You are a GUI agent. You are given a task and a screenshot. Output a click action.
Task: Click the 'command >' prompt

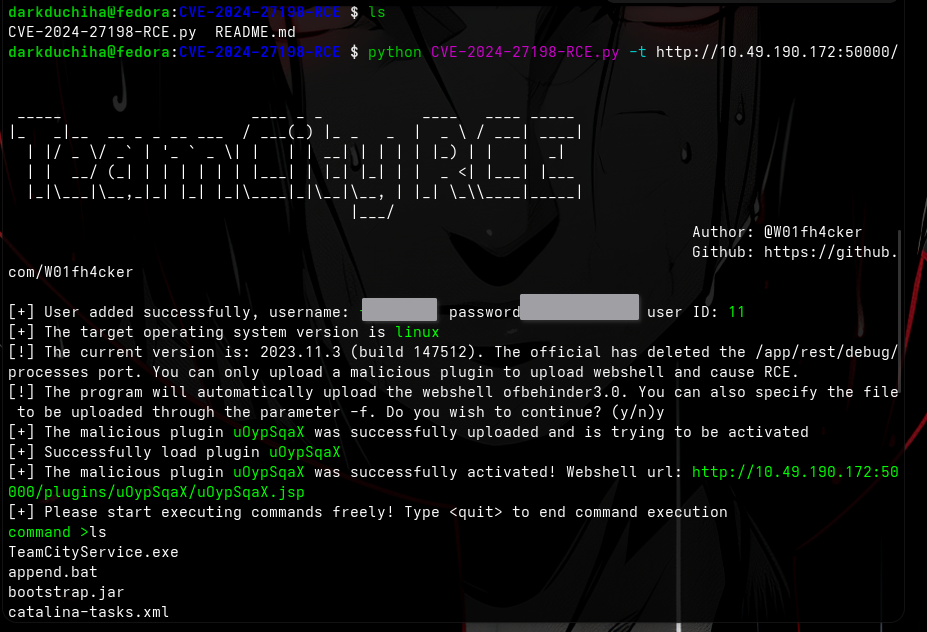[x=48, y=532]
